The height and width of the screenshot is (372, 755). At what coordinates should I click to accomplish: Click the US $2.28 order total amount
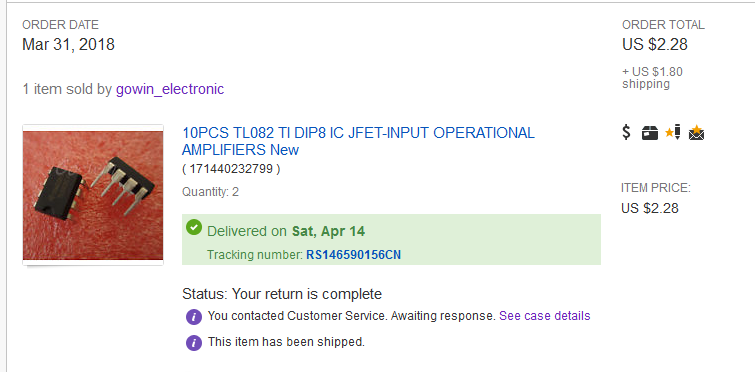[654, 44]
